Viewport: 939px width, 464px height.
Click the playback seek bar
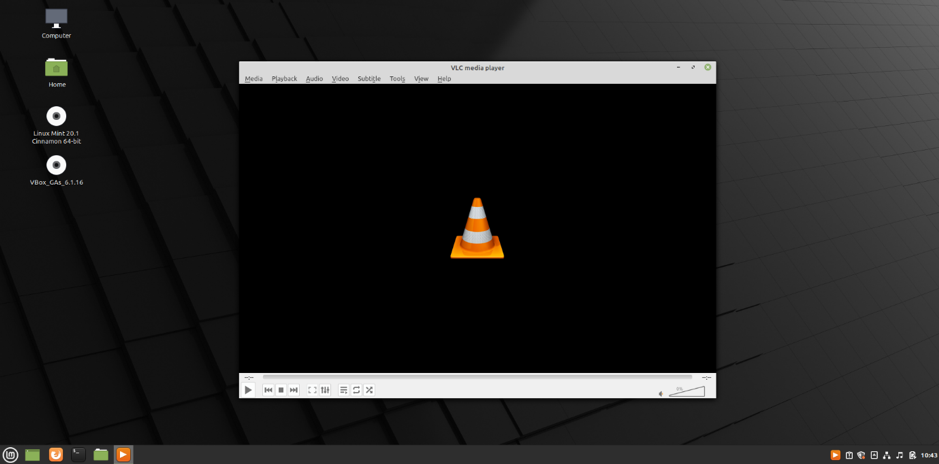[x=477, y=377]
